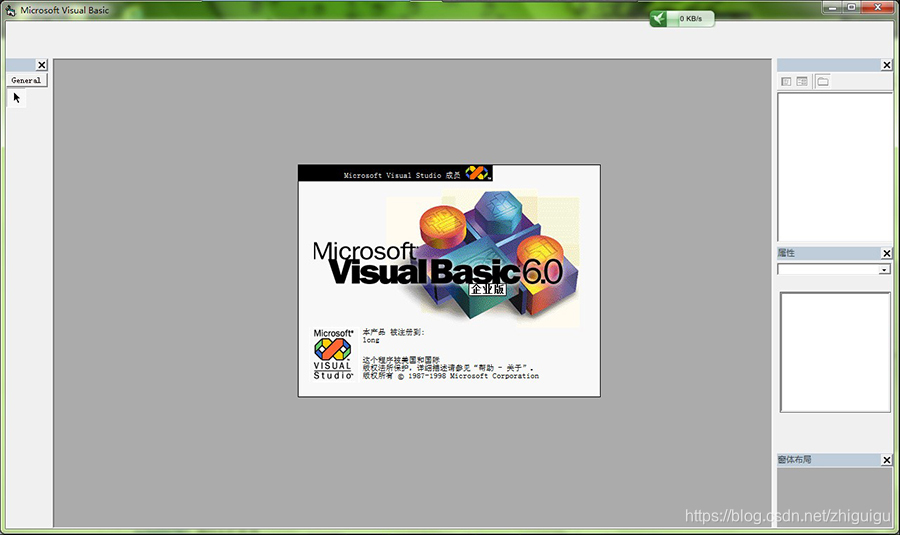The height and width of the screenshot is (535, 900).
Task: Click the Visual Basic app icon in the title bar
Action: [10, 10]
